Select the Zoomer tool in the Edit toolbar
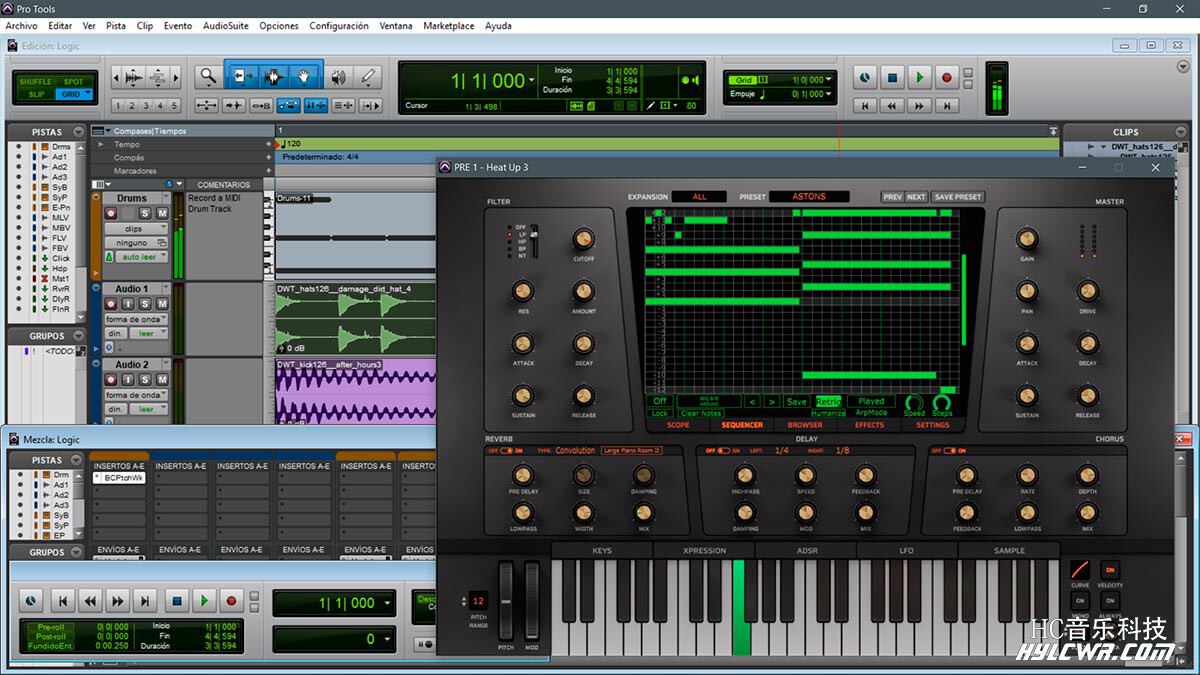 208,76
